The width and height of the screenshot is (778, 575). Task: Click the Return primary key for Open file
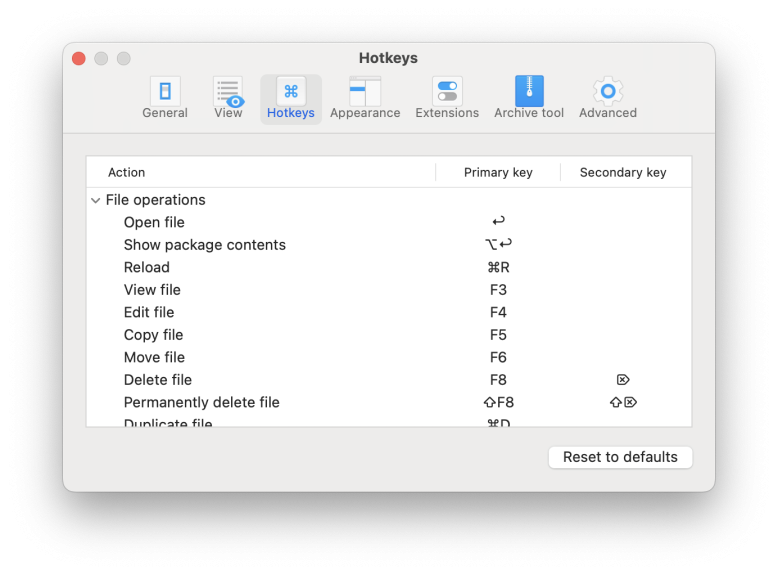498,221
